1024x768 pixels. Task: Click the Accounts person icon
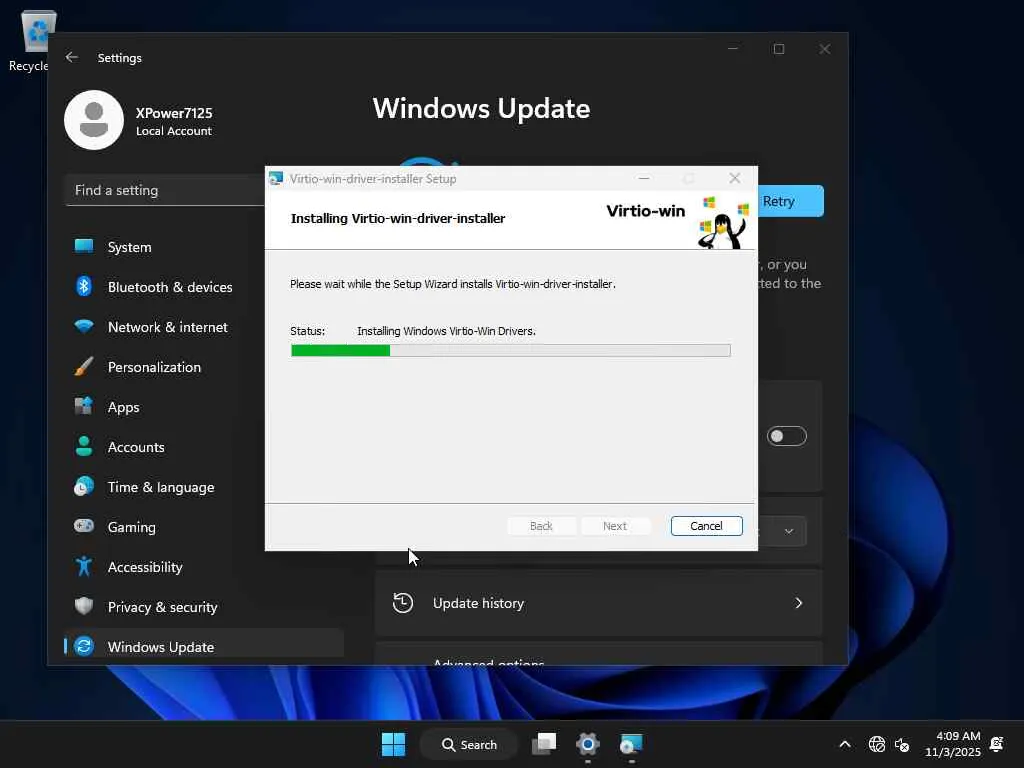(x=84, y=446)
